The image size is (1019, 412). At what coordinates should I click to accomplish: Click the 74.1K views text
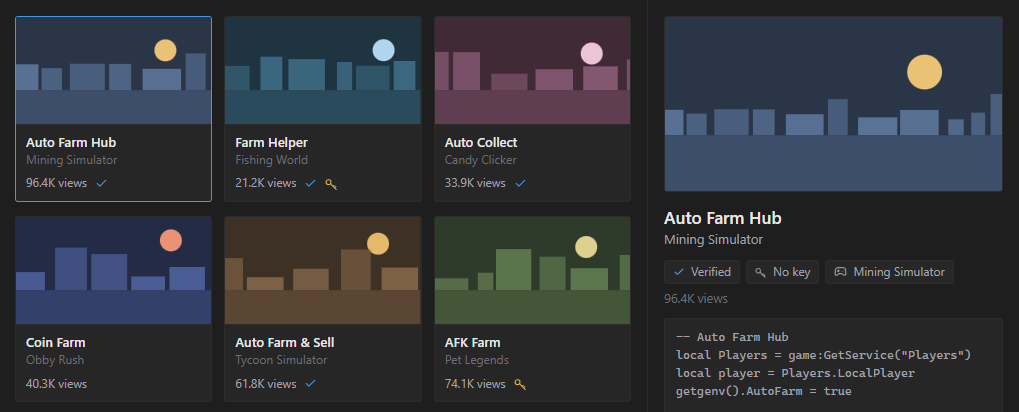(475, 383)
